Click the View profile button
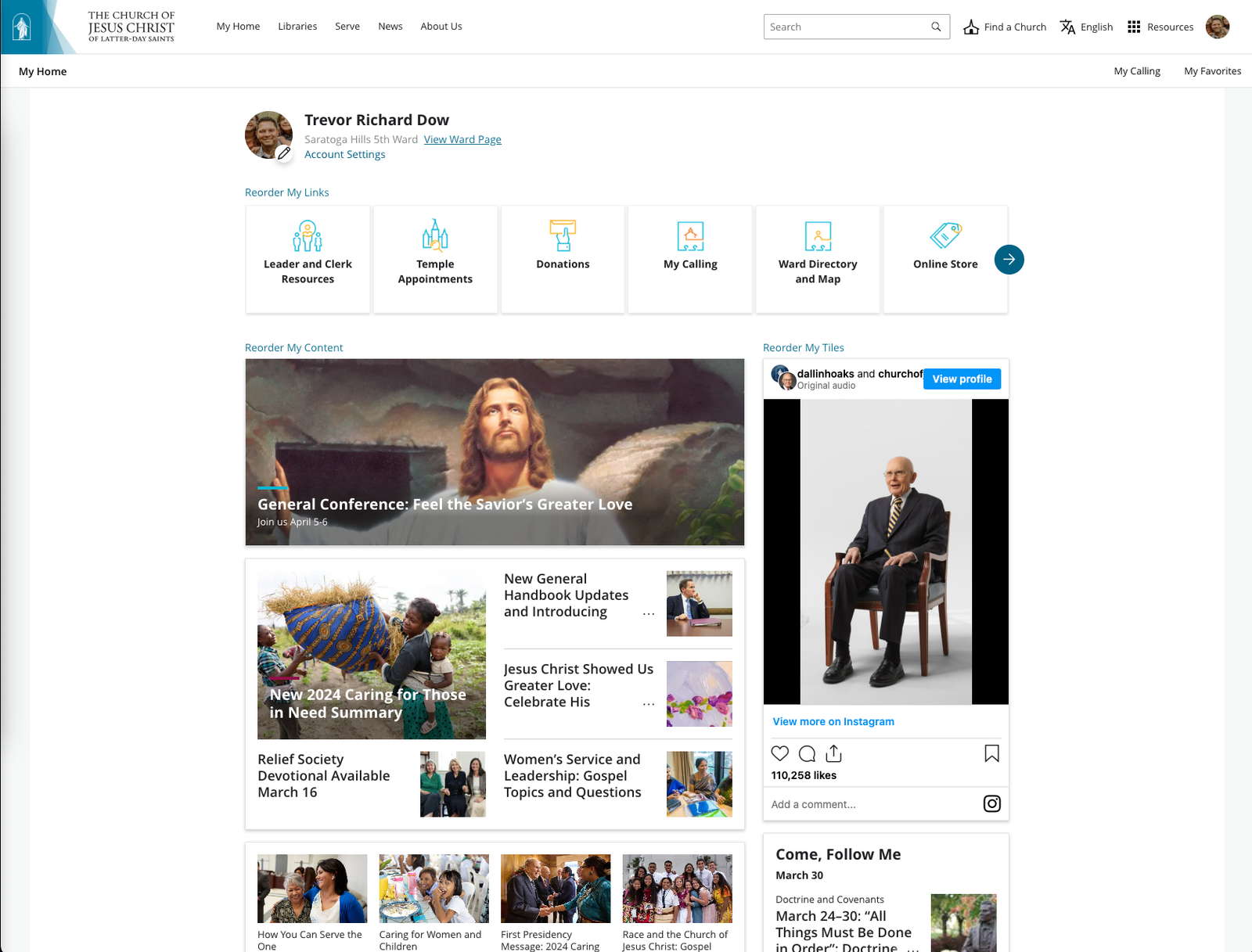 click(962, 379)
